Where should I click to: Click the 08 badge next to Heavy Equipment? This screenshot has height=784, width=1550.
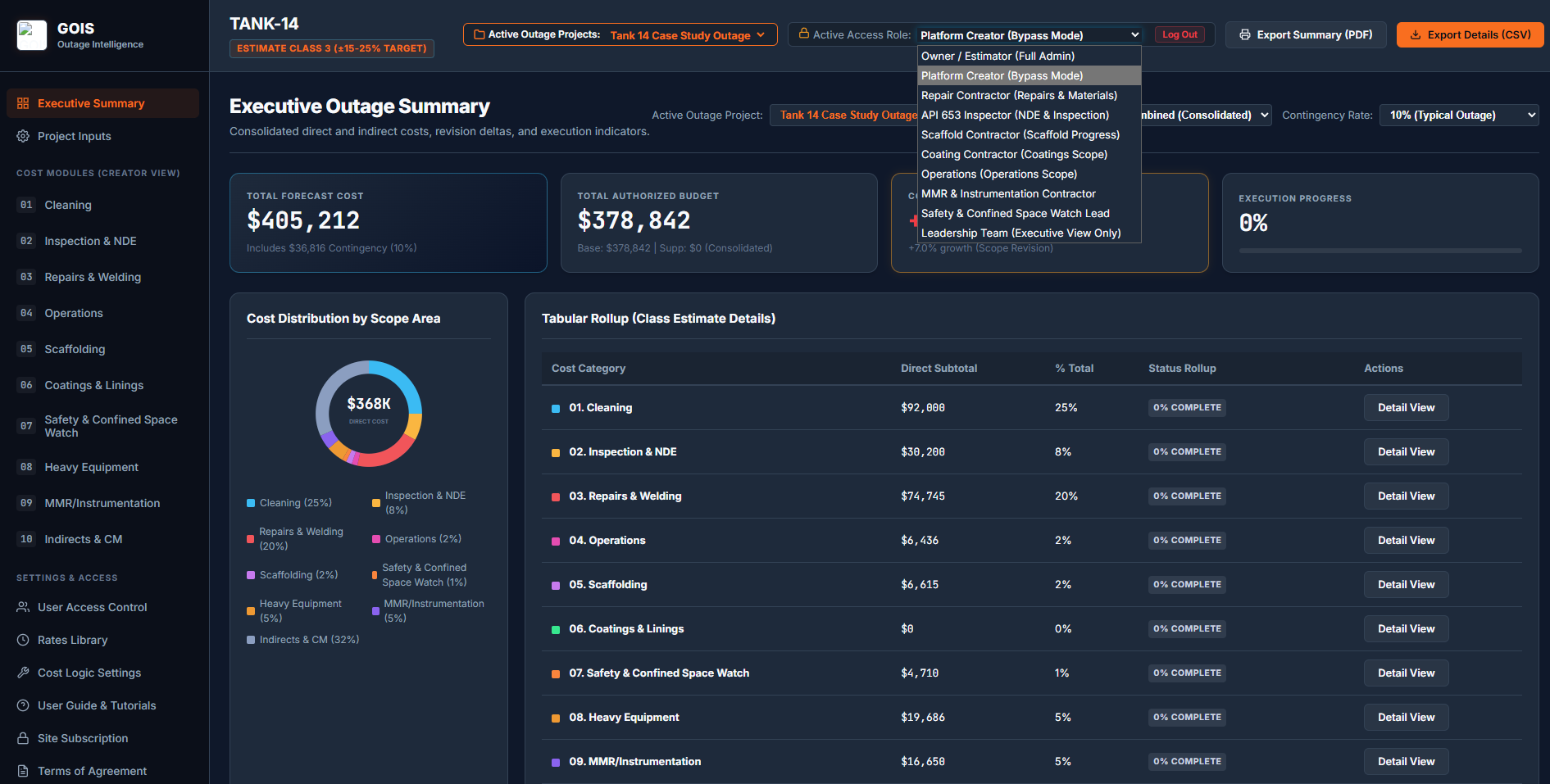click(x=27, y=467)
